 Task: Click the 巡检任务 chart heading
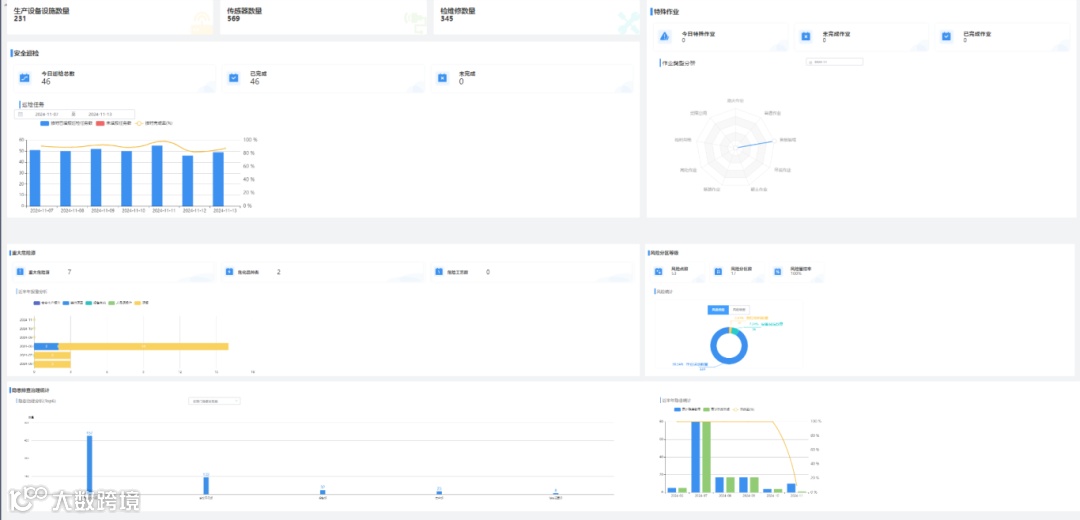[32, 104]
